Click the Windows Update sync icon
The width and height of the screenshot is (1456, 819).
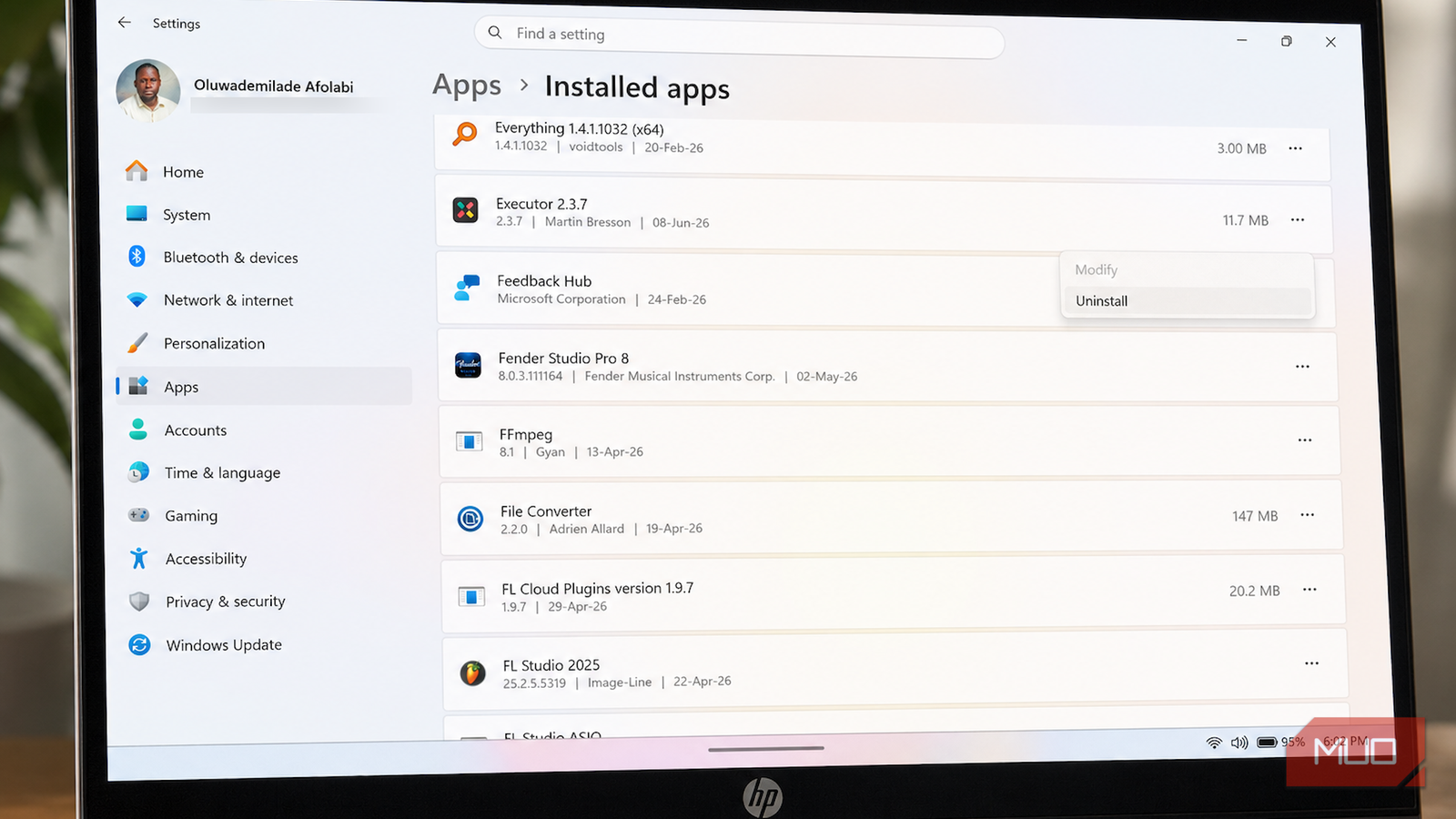tap(139, 644)
